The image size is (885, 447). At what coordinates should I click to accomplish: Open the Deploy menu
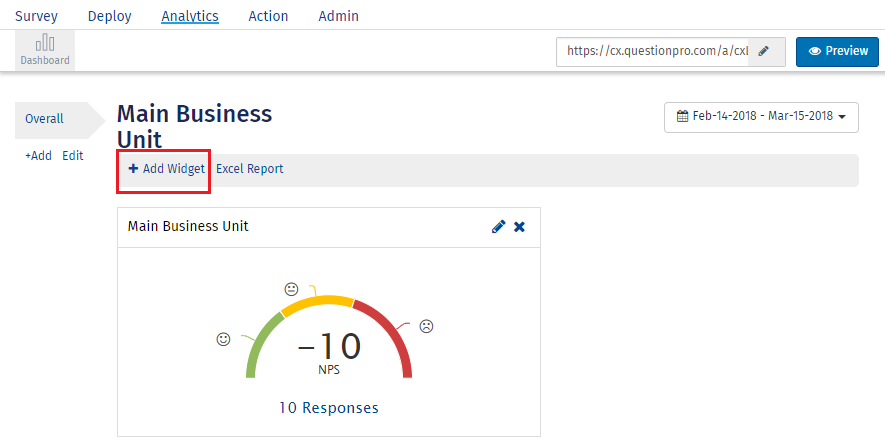coord(109,16)
